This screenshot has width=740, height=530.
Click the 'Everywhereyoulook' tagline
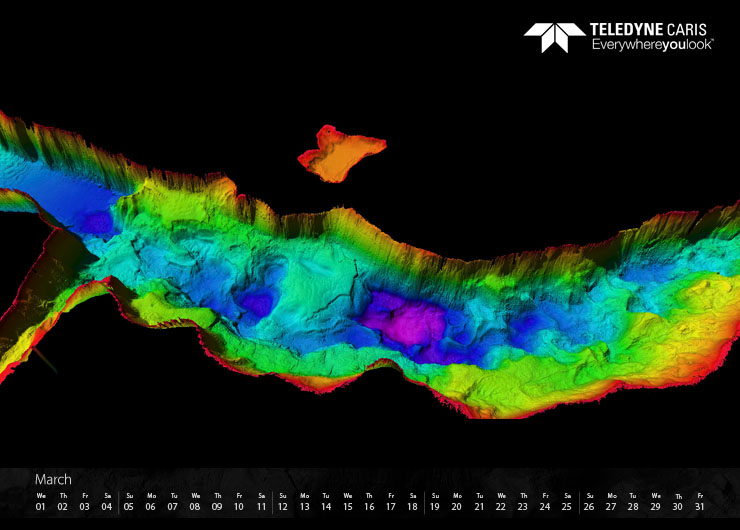pyautogui.click(x=653, y=45)
